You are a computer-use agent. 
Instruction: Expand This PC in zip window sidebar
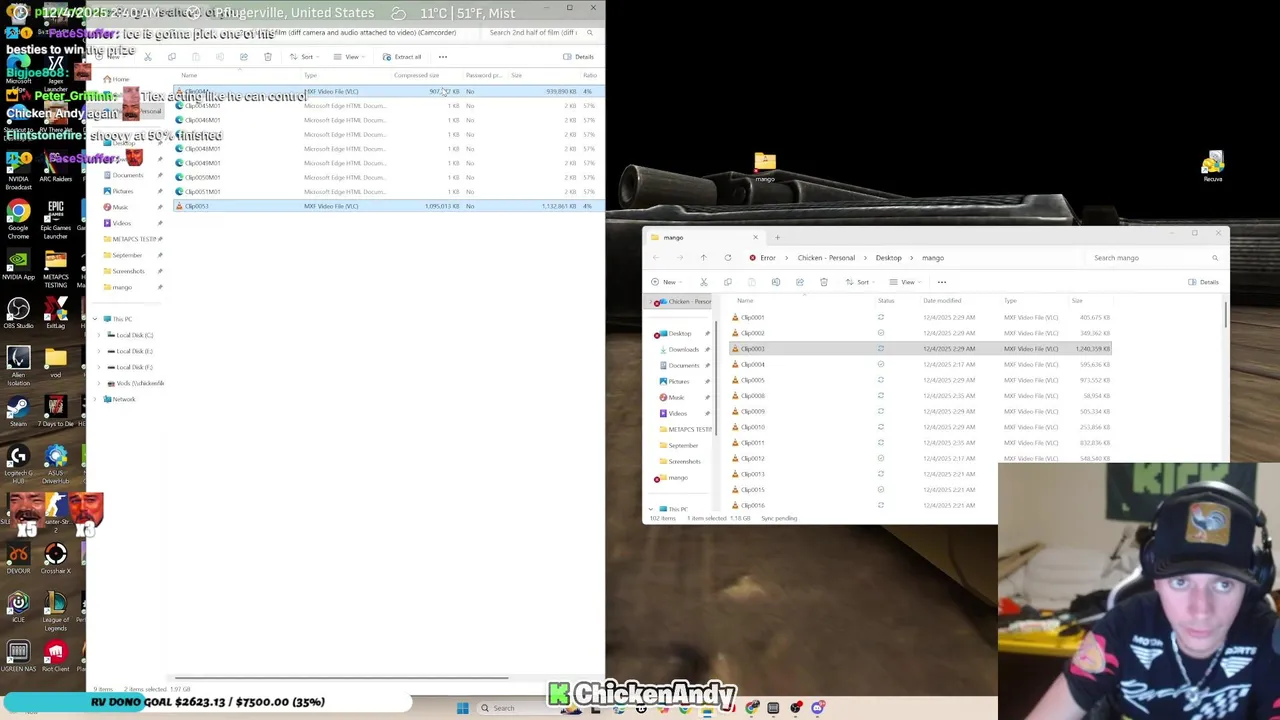point(95,319)
